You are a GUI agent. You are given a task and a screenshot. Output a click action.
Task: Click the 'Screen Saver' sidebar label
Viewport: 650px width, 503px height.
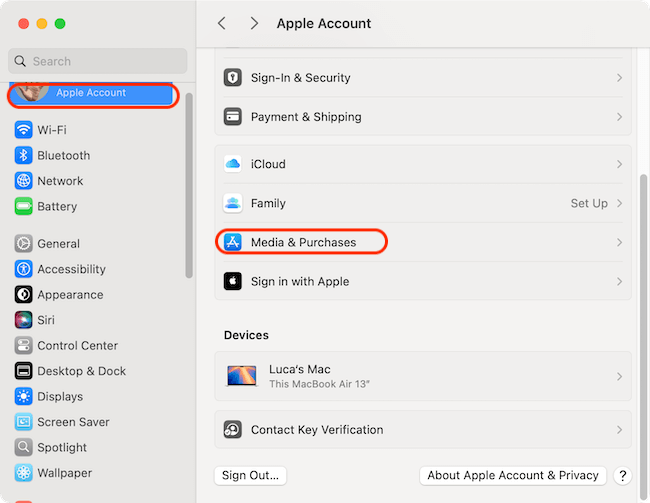(73, 422)
